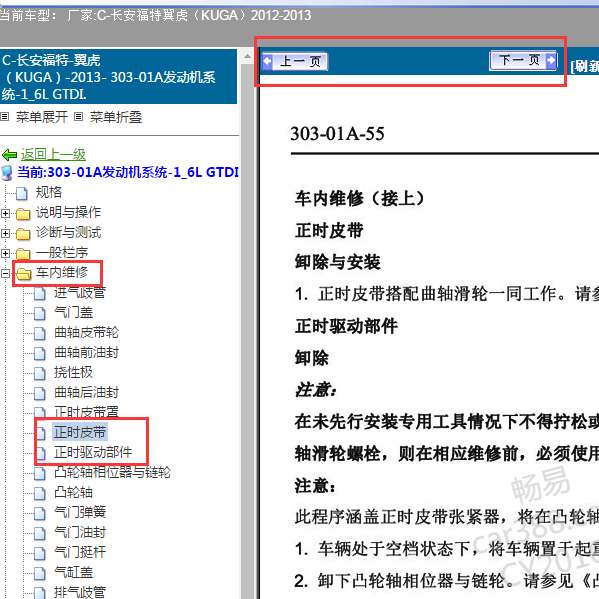Click document icon beside 气门油封
Screen dimensions: 599x599
(40, 533)
